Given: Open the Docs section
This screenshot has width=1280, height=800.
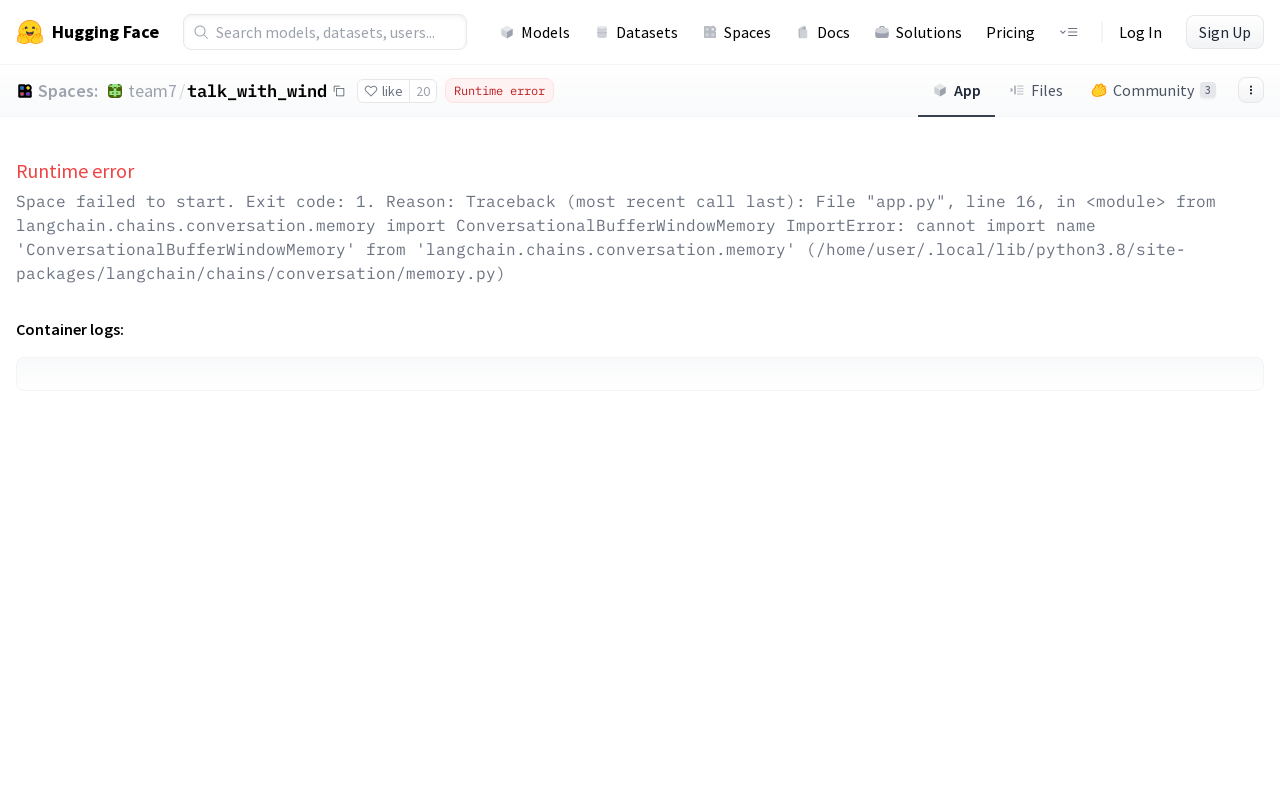Looking at the screenshot, I should coord(822,32).
